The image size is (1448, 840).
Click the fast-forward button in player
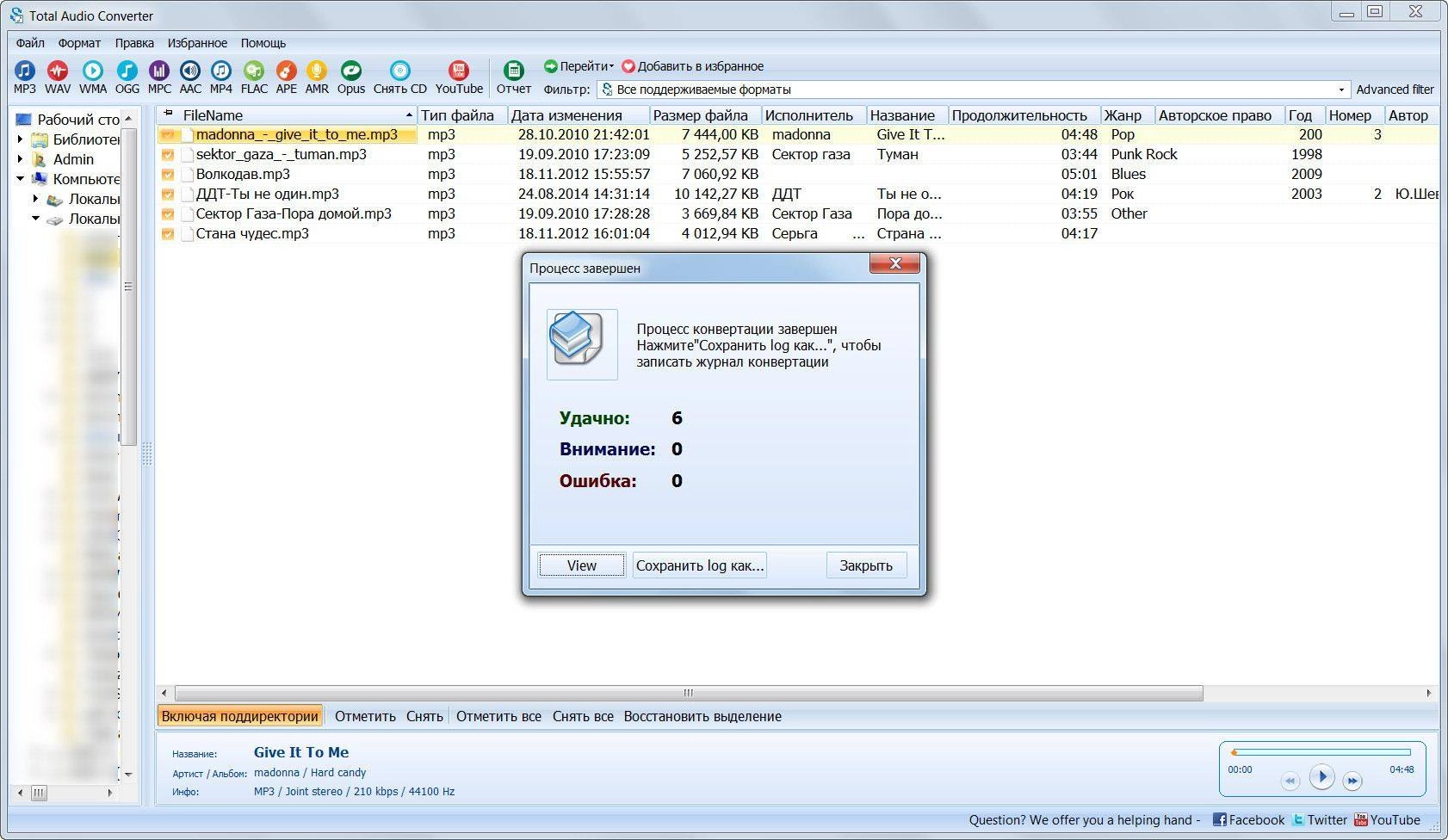click(x=1352, y=781)
